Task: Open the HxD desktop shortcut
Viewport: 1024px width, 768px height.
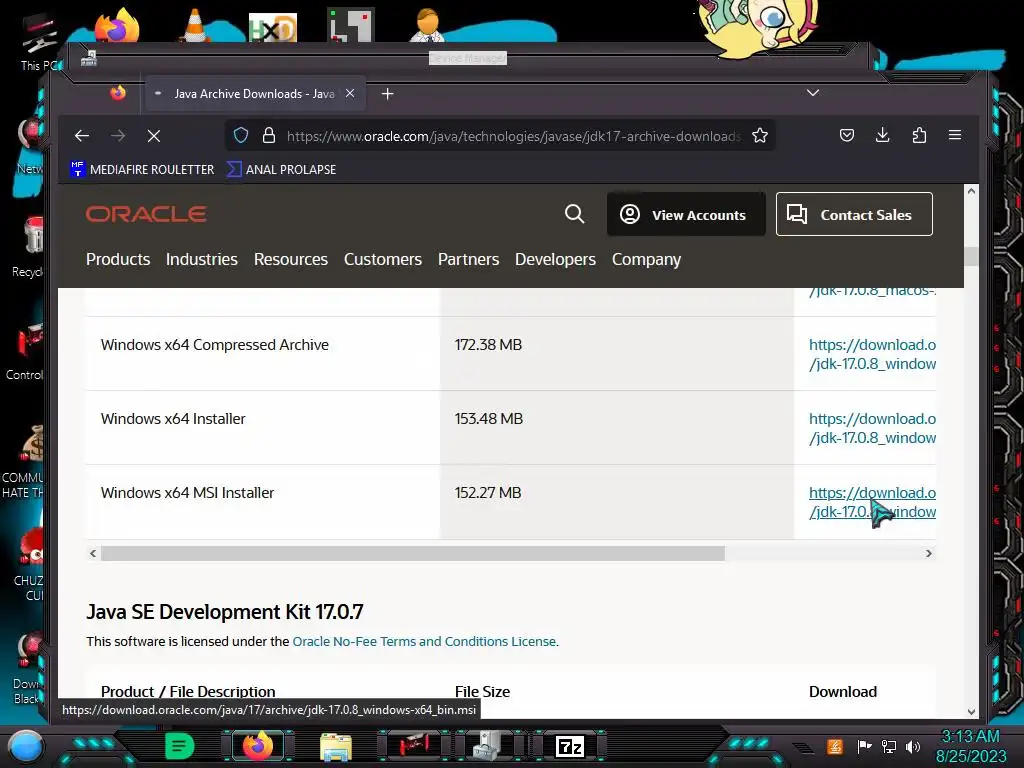Action: (273, 27)
